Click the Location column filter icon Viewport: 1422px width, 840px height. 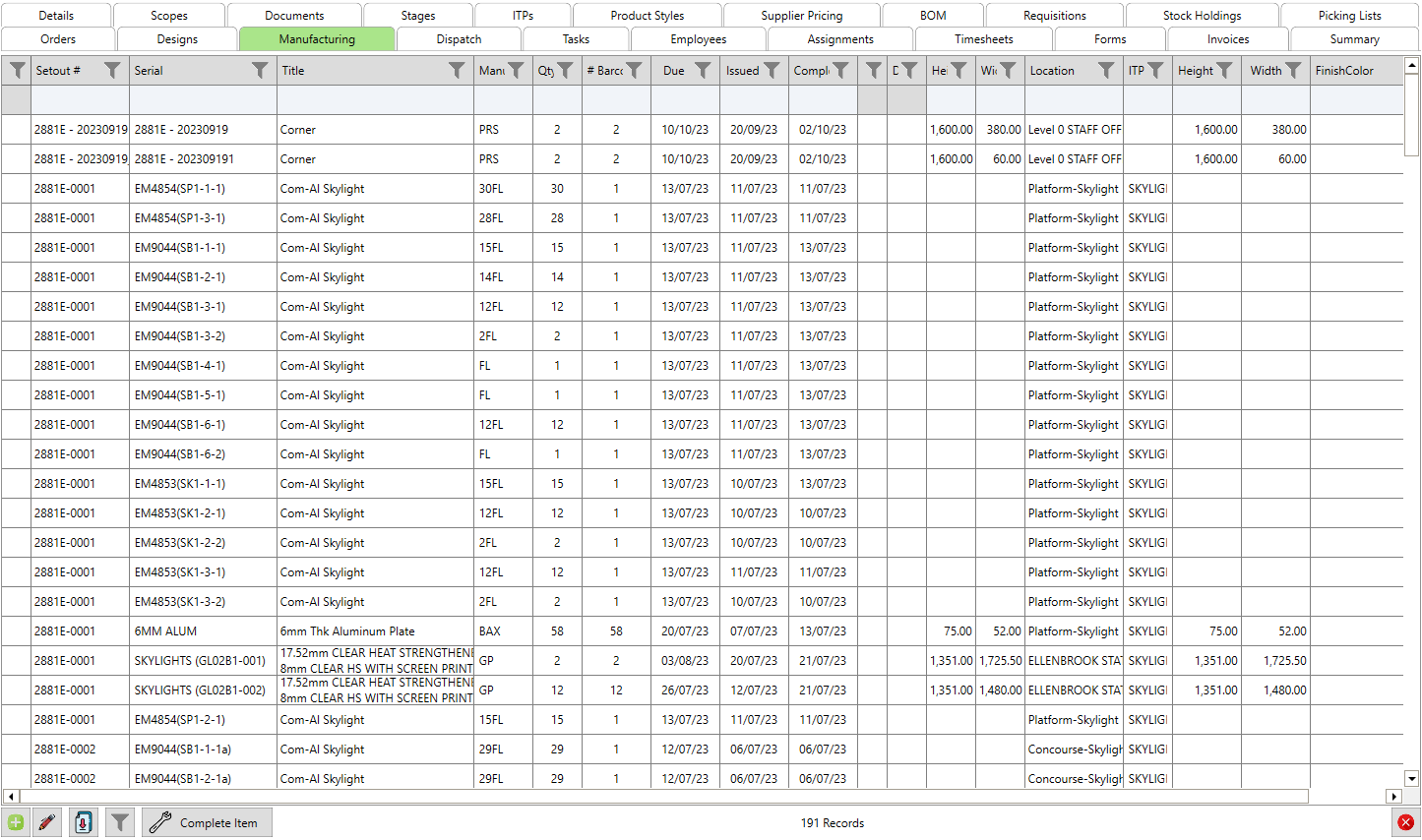(1106, 70)
